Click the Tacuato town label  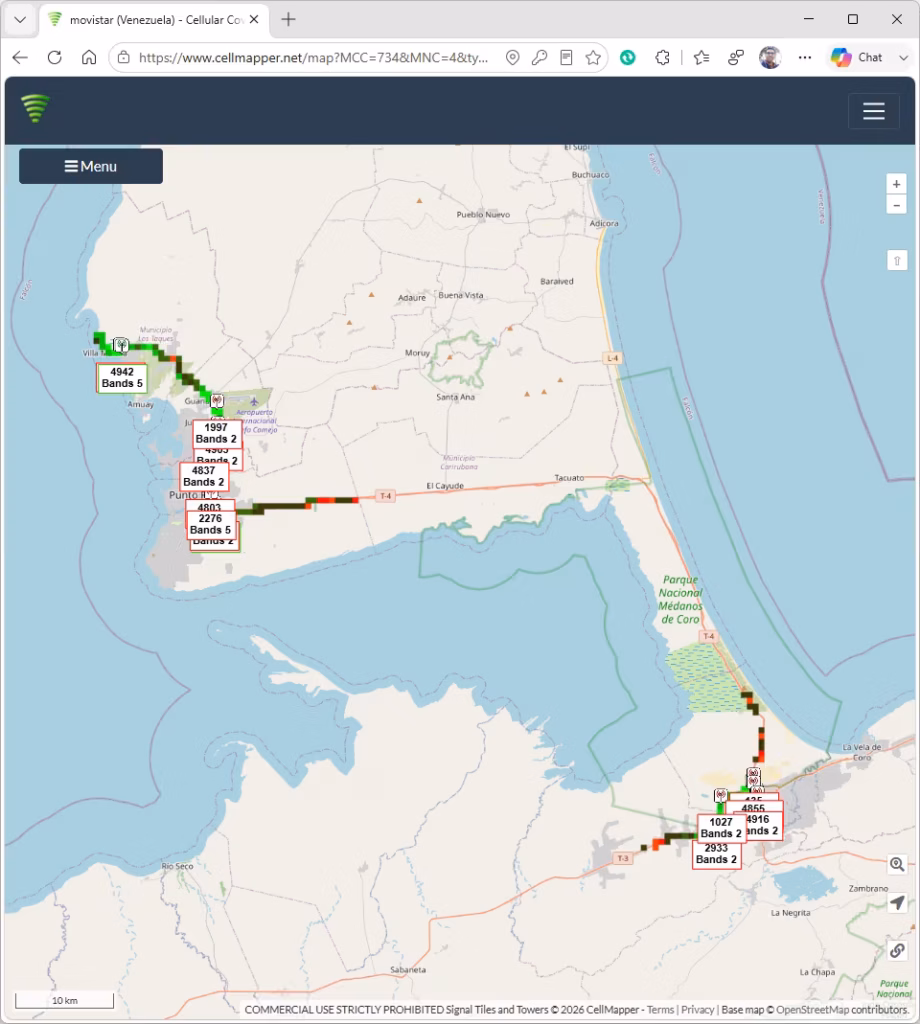569,478
